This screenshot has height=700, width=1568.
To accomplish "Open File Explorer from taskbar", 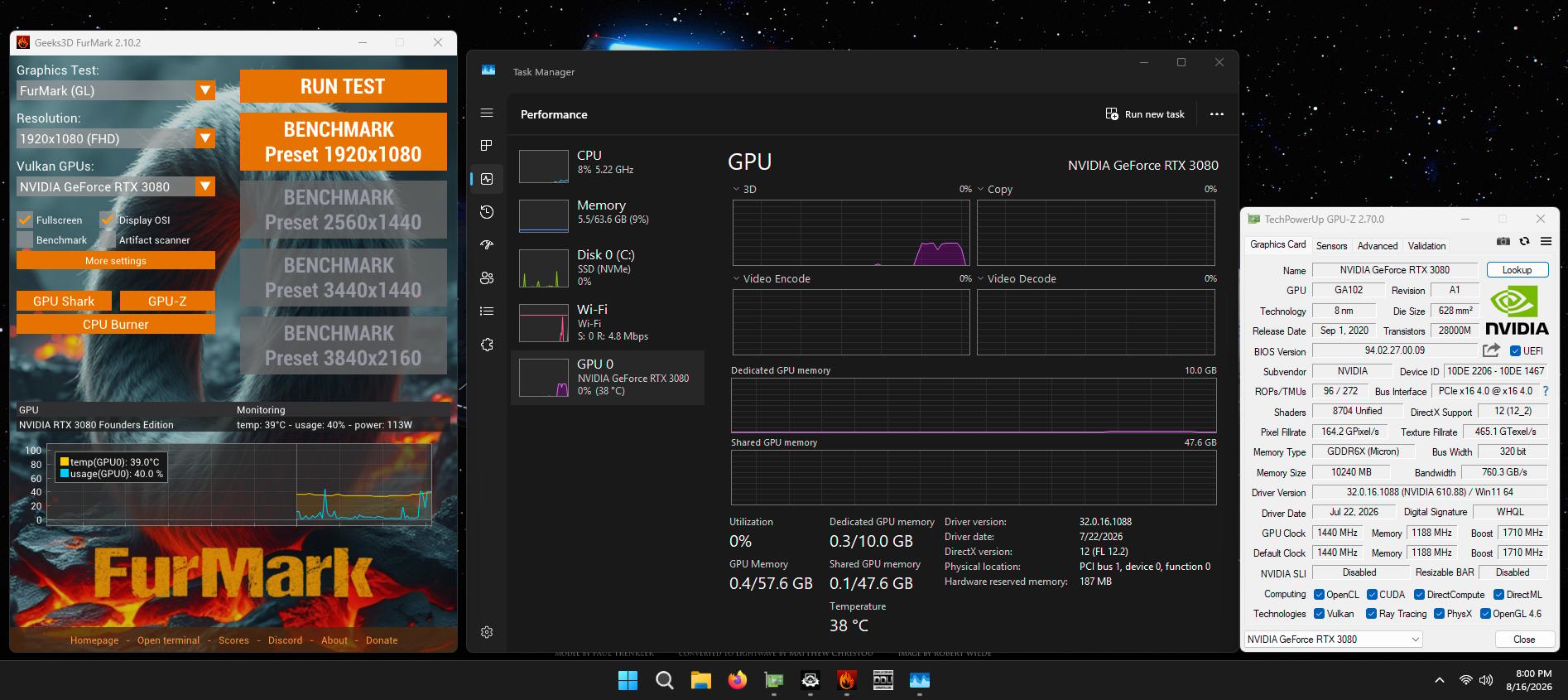I will [701, 680].
